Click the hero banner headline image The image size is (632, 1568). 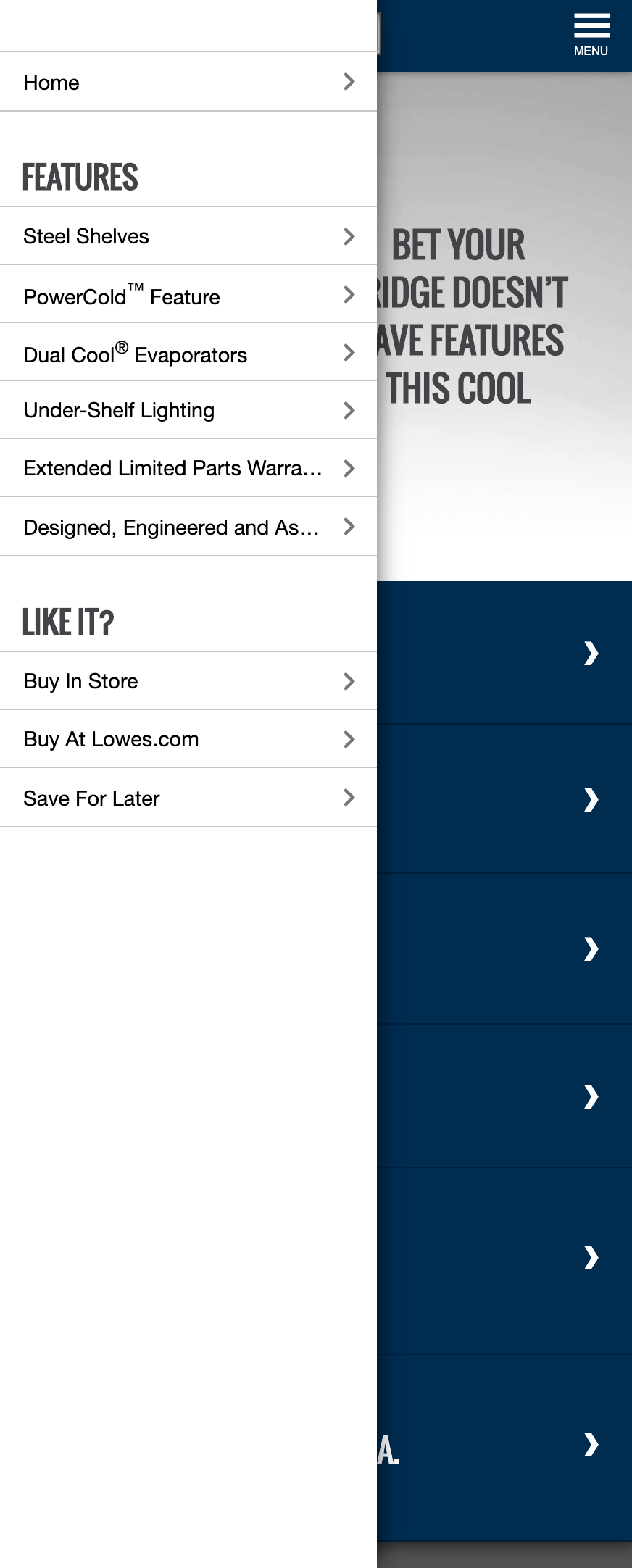pos(504,326)
